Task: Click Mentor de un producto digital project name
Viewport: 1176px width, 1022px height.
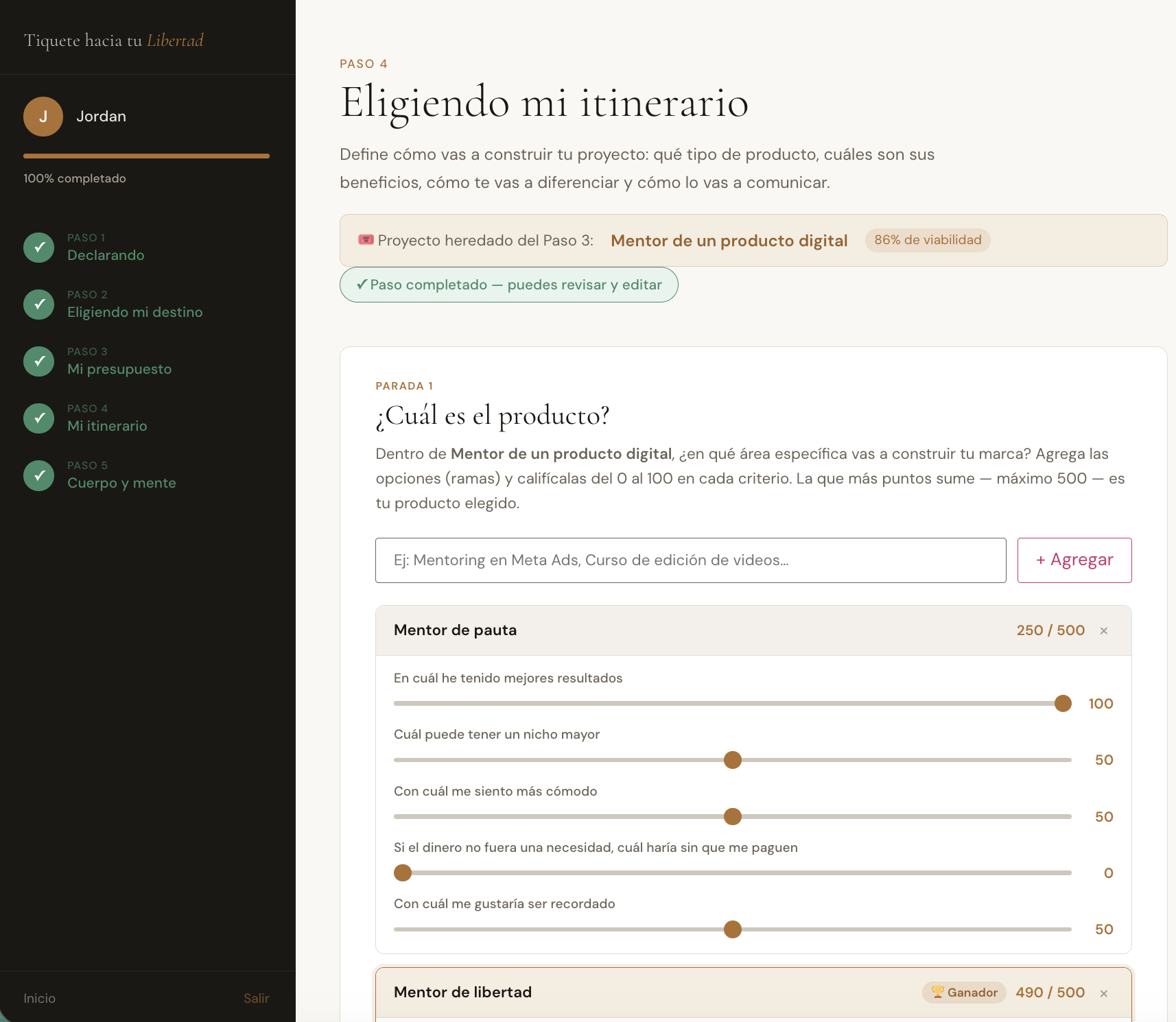Action: (729, 241)
